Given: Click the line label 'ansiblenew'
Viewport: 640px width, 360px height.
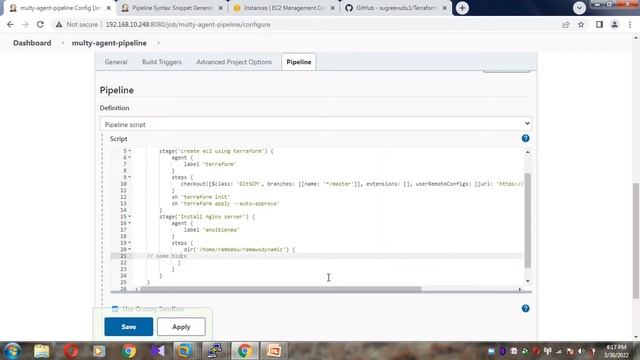Looking at the screenshot, I should (x=211, y=230).
